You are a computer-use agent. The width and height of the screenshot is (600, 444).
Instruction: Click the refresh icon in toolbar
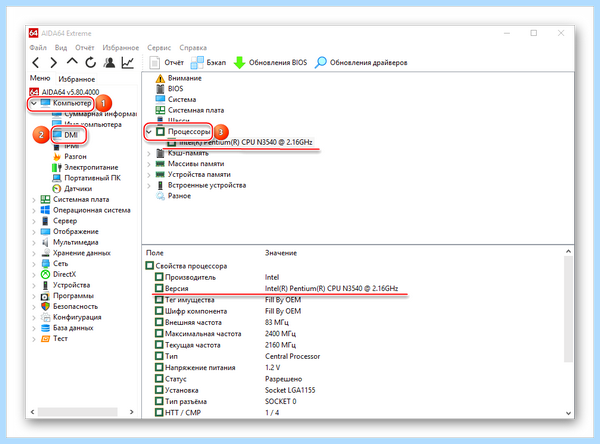(x=91, y=62)
